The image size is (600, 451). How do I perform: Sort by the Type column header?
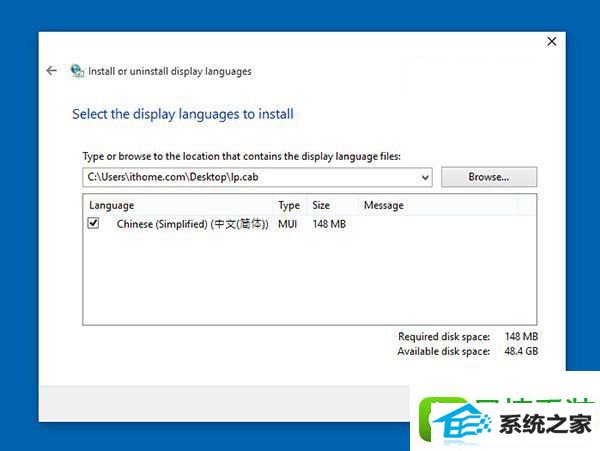pos(289,205)
